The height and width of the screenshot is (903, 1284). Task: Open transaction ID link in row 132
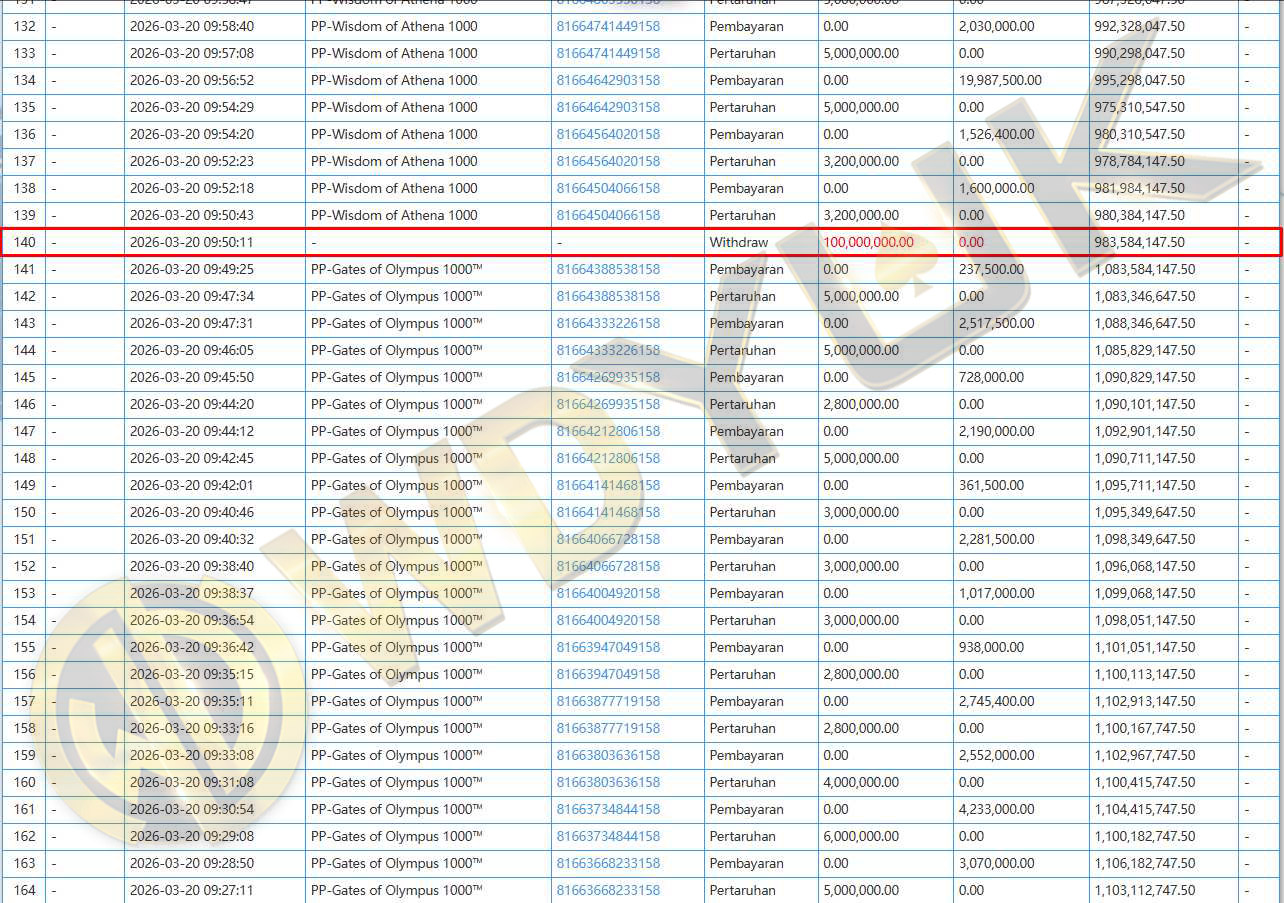click(x=608, y=26)
